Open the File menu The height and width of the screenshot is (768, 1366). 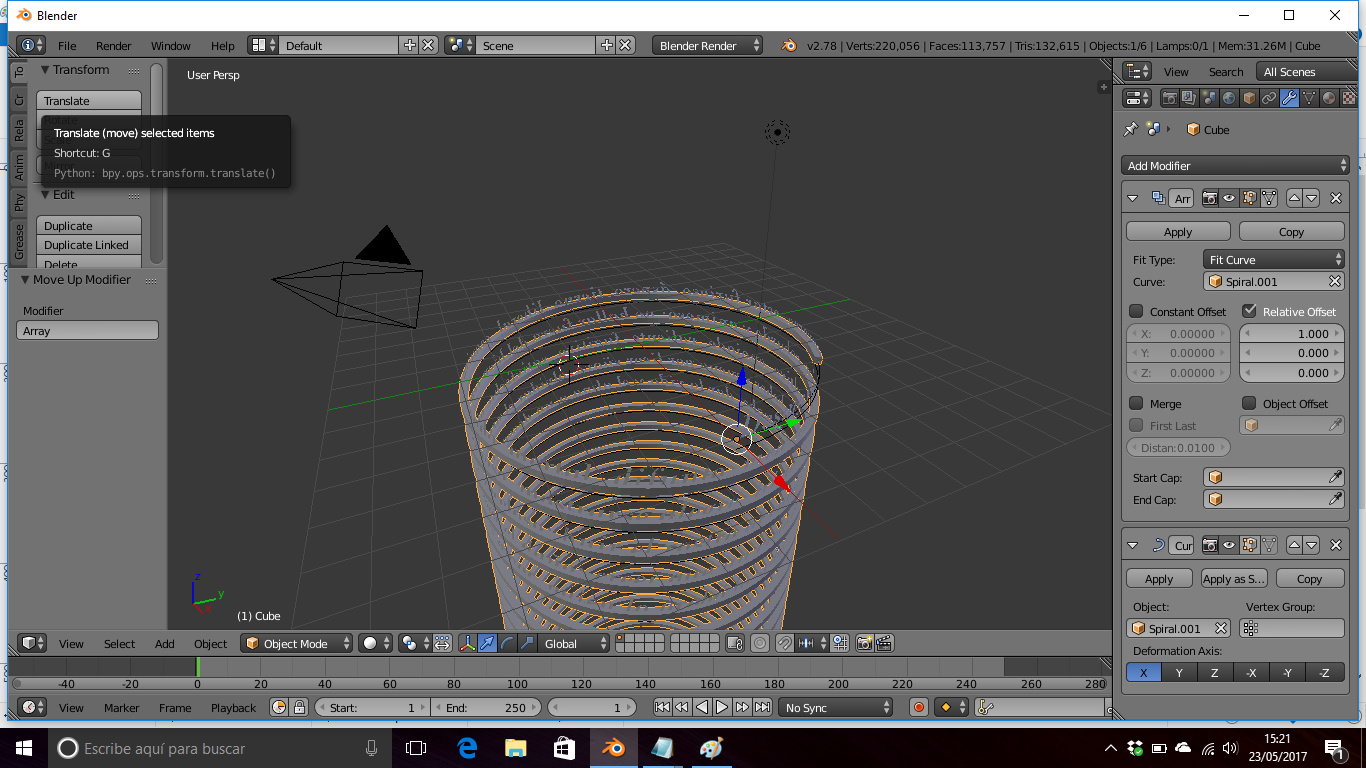point(67,45)
